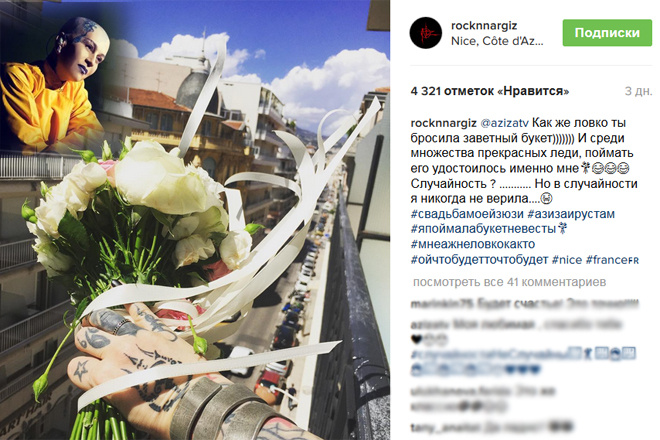Open the Nice, Côte d'Az... location link

click(497, 41)
